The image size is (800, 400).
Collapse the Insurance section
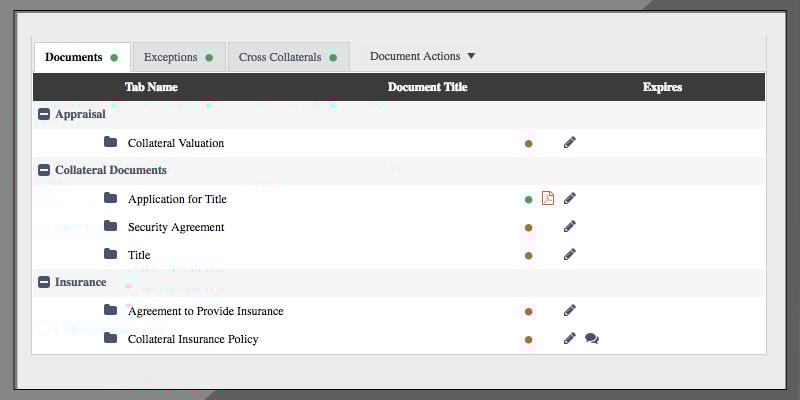(44, 282)
